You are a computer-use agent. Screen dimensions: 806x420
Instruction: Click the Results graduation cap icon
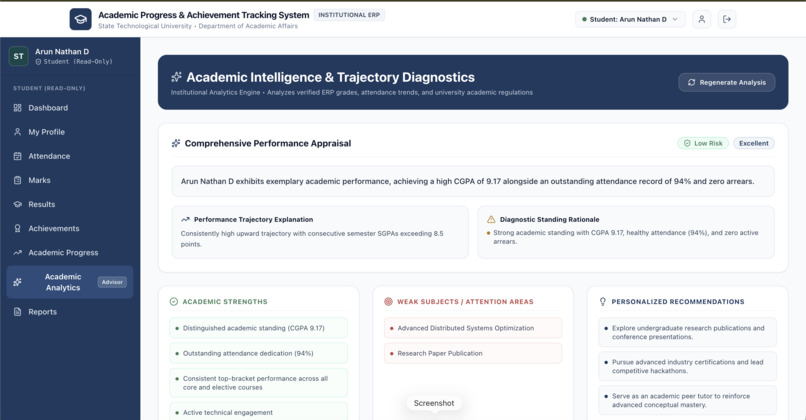coord(17,205)
